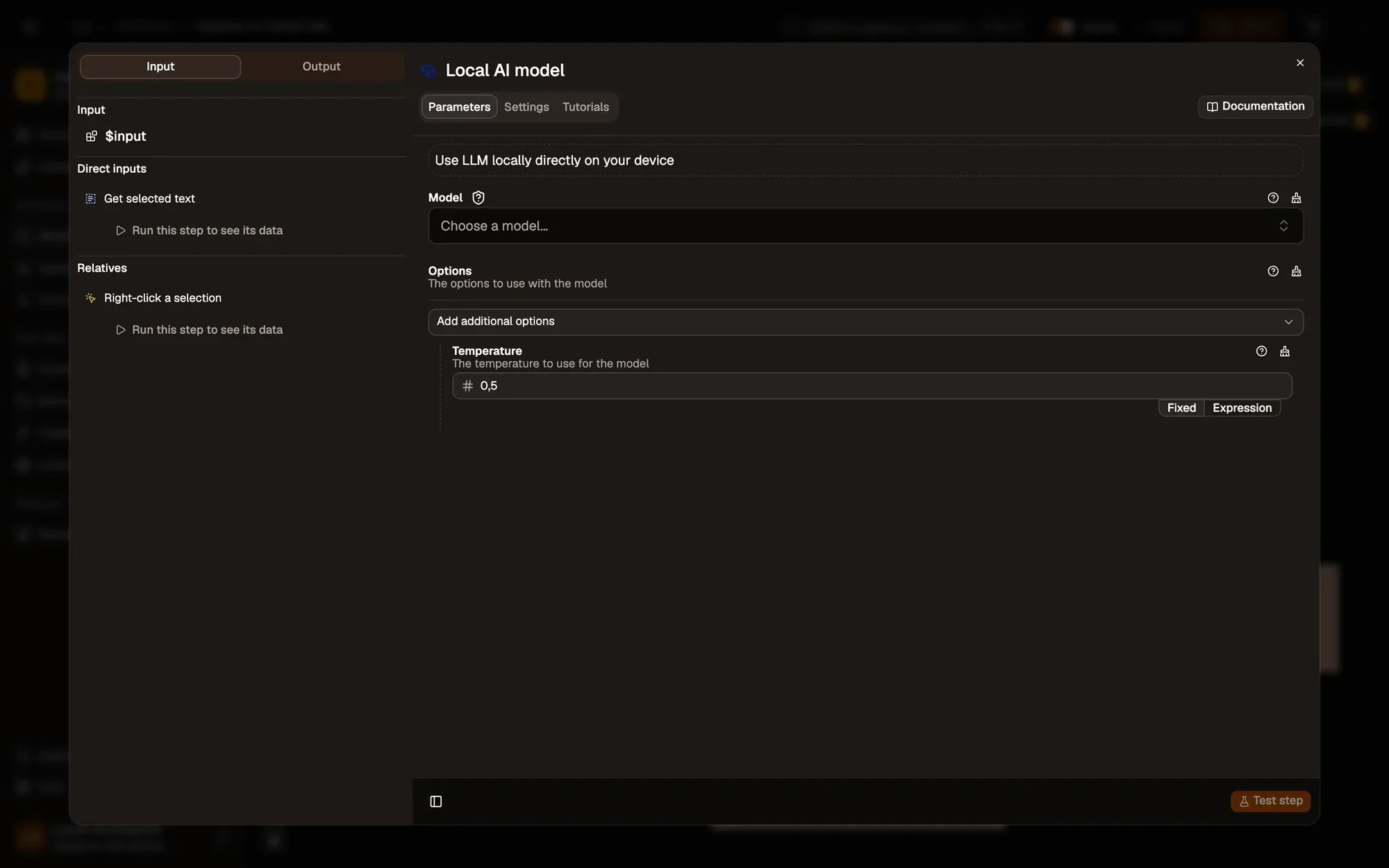Open the Settings tab
Image resolution: width=1389 pixels, height=868 pixels.
coord(526,107)
